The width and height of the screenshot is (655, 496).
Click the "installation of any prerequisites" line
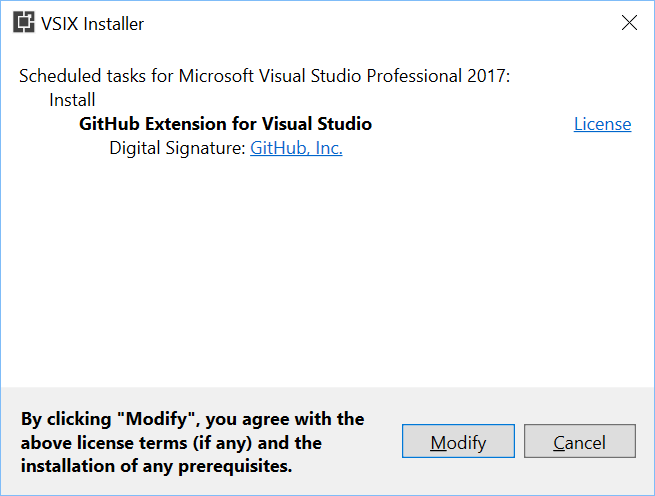156,466
